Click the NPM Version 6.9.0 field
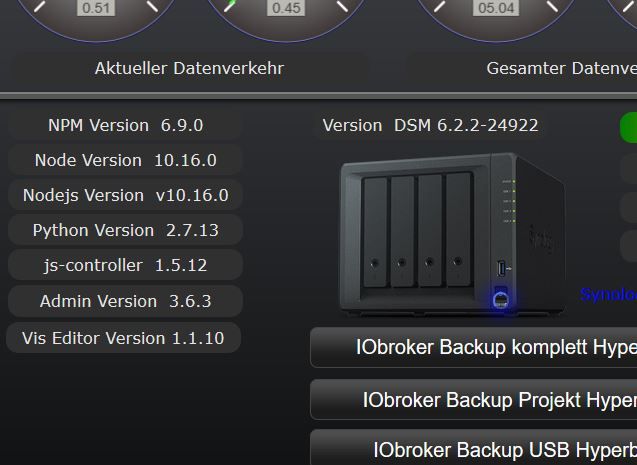Image resolution: width=637 pixels, height=465 pixels. (x=125, y=125)
